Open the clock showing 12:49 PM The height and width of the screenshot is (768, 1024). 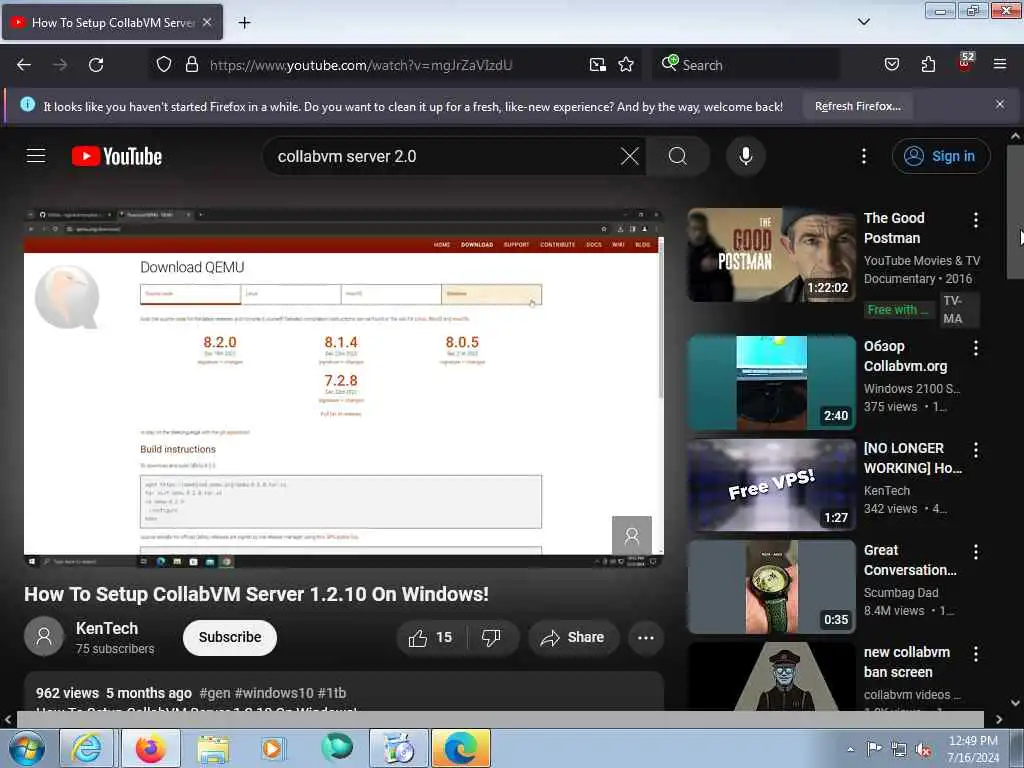(973, 749)
